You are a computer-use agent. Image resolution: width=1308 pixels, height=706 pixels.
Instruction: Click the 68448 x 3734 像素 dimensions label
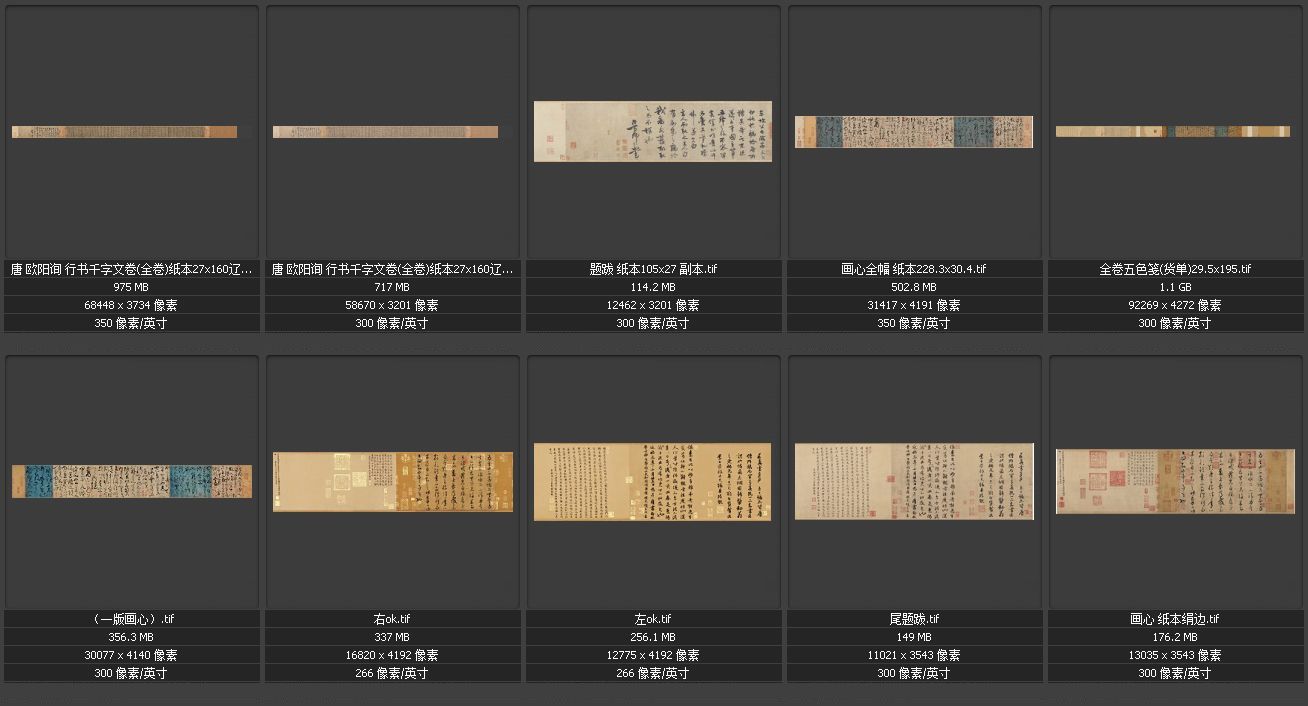point(132,305)
